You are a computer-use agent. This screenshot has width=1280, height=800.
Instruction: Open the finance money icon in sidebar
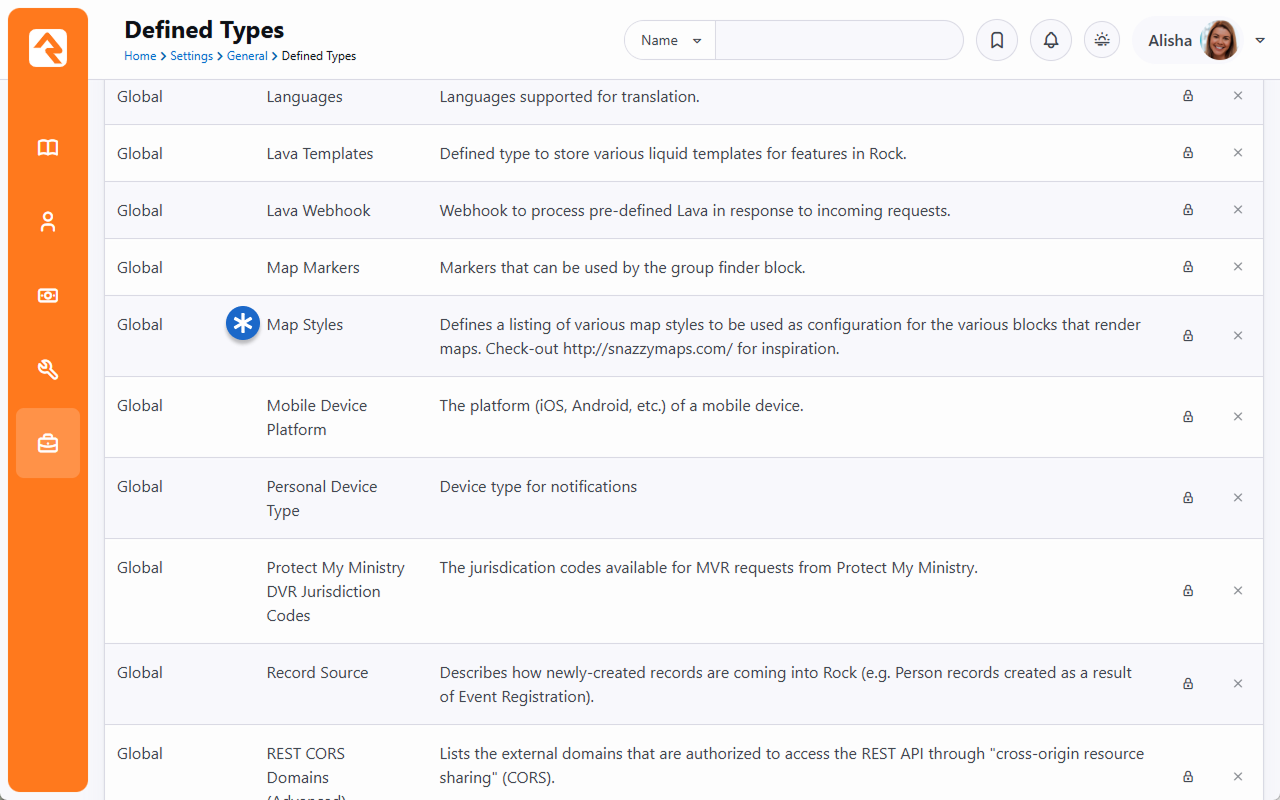click(x=48, y=296)
